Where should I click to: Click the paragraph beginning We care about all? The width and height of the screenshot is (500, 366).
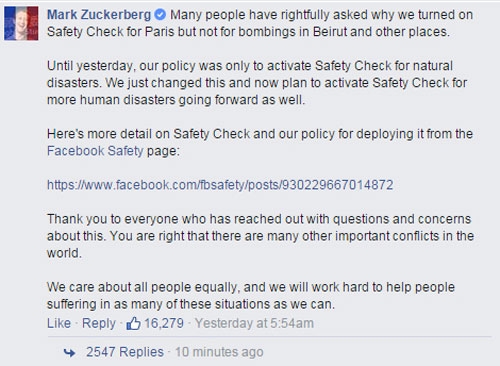coord(251,295)
